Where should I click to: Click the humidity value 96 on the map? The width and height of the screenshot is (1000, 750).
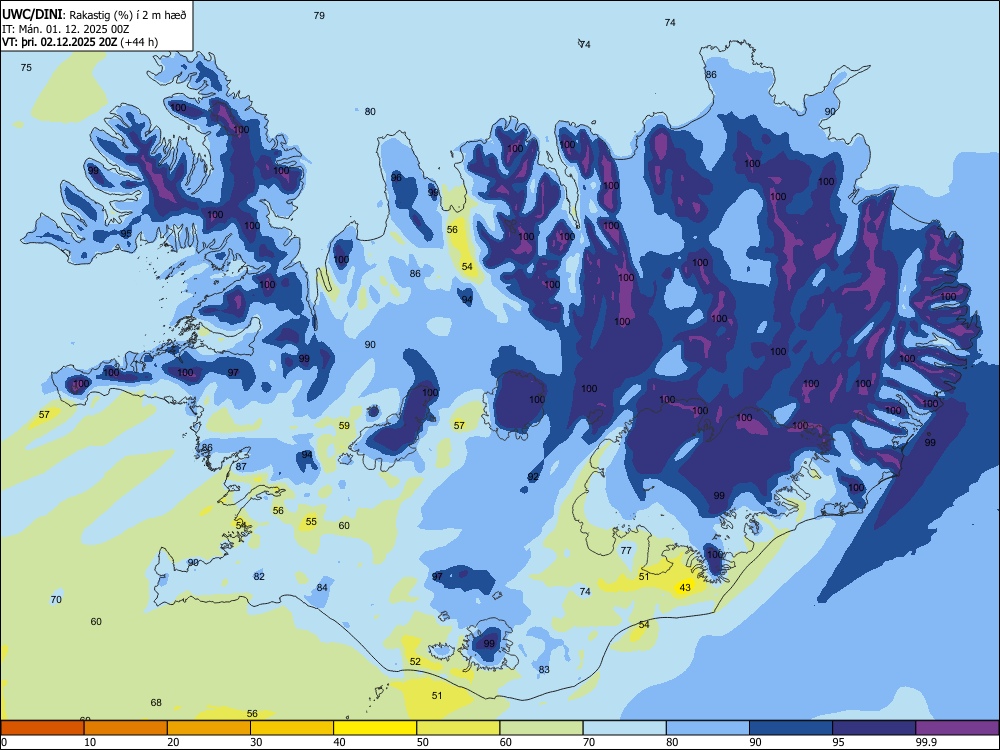tap(396, 177)
